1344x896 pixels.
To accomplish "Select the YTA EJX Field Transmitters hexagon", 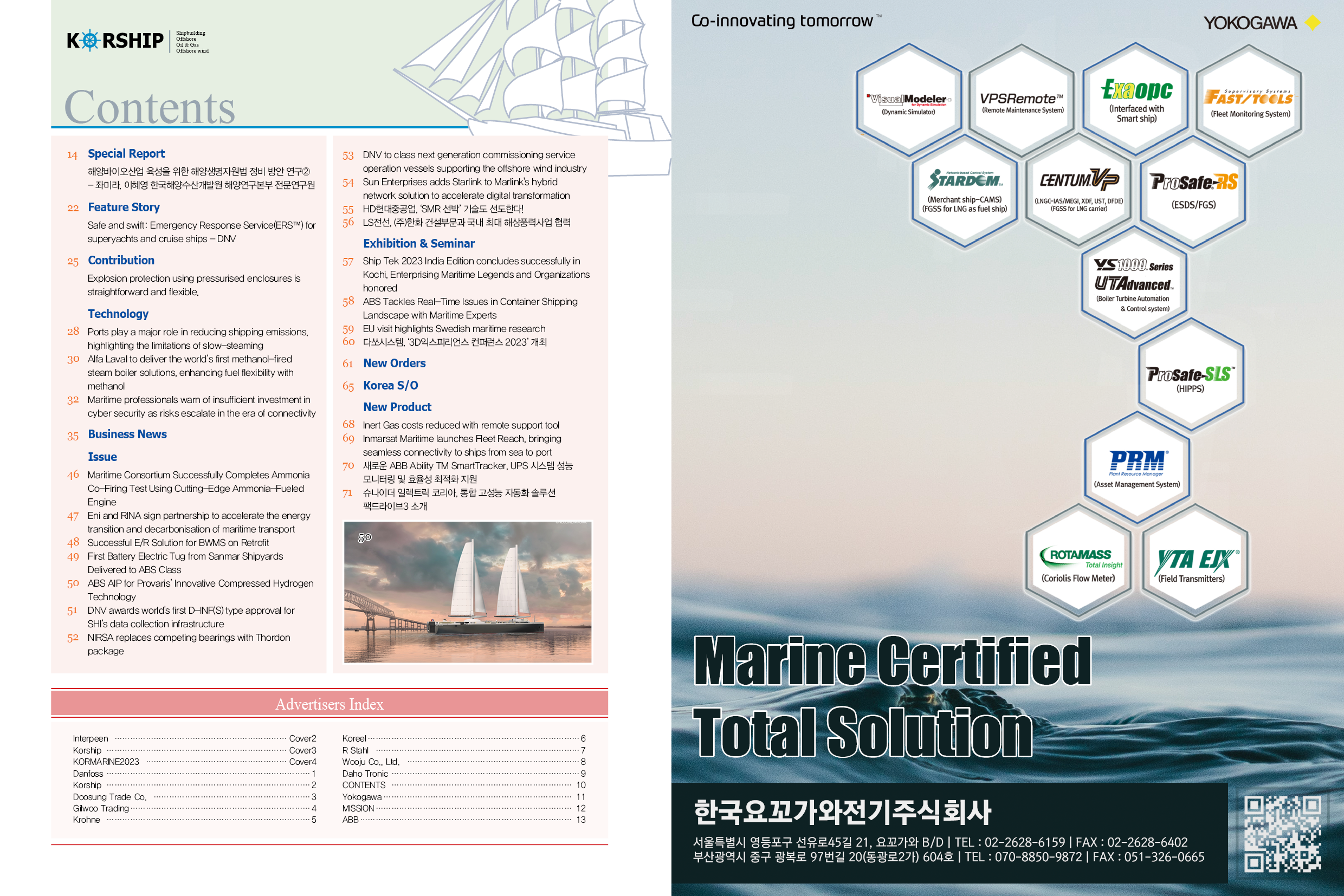I will [x=1195, y=561].
